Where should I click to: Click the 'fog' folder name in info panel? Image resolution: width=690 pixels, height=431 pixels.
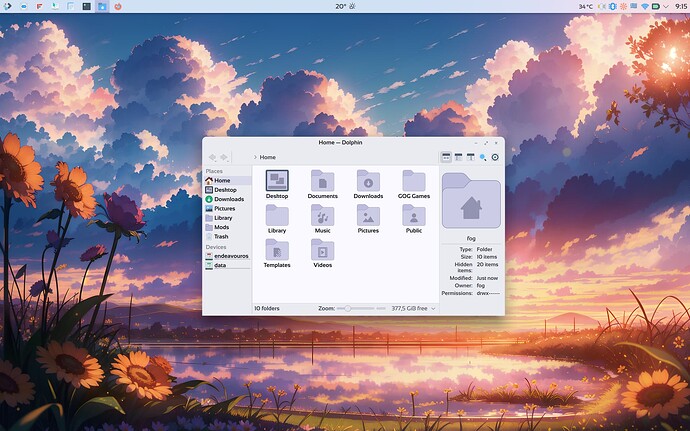[x=471, y=238]
